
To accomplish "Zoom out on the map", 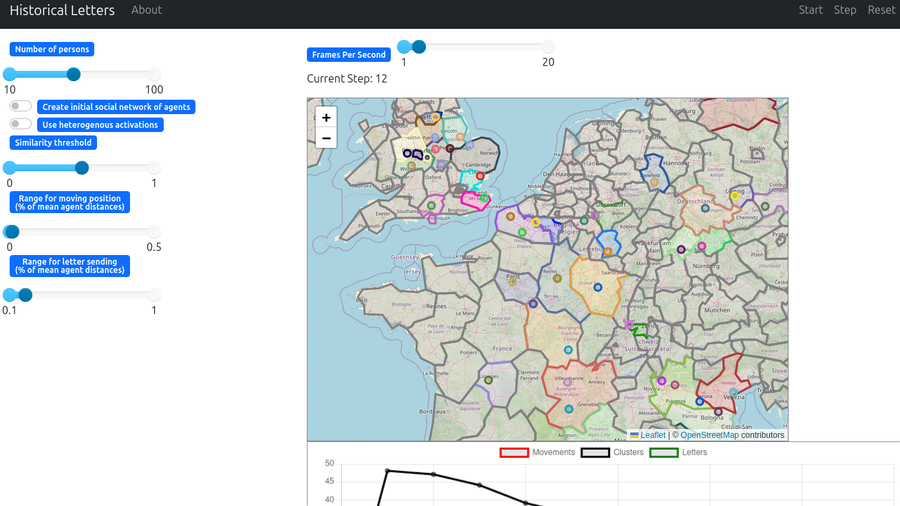I will pos(326,138).
